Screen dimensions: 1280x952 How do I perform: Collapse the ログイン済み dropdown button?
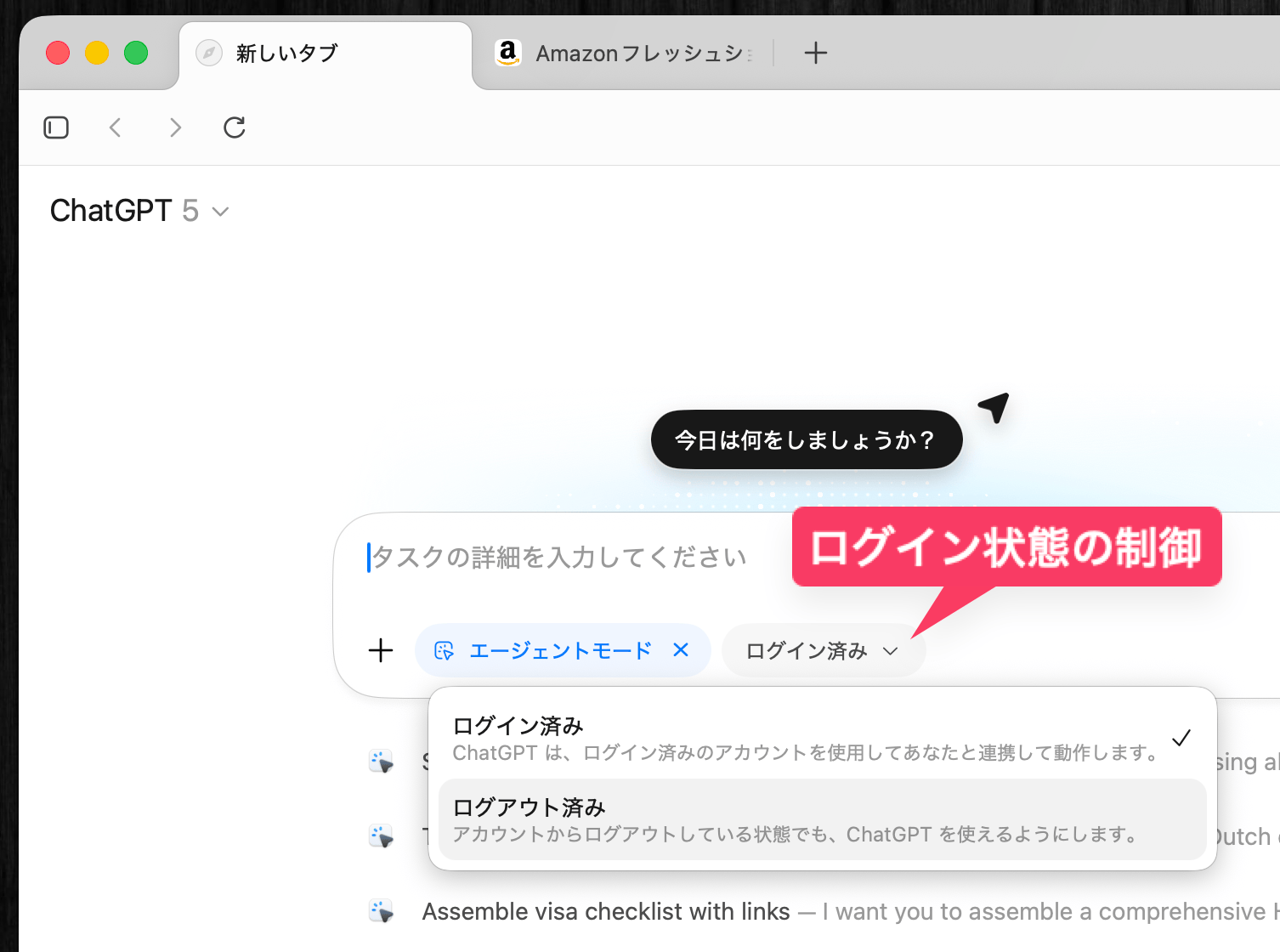pyautogui.click(x=823, y=651)
